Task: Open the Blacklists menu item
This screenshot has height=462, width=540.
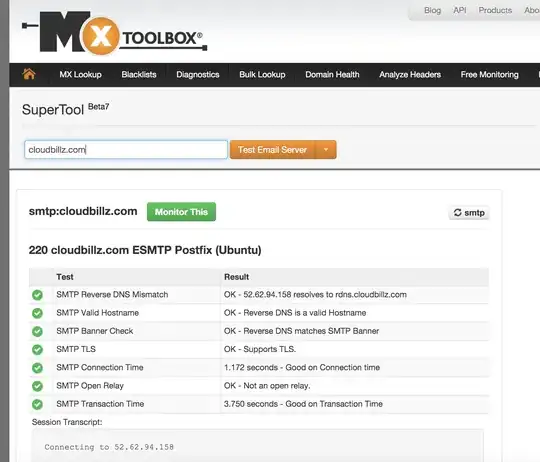Action: point(139,74)
